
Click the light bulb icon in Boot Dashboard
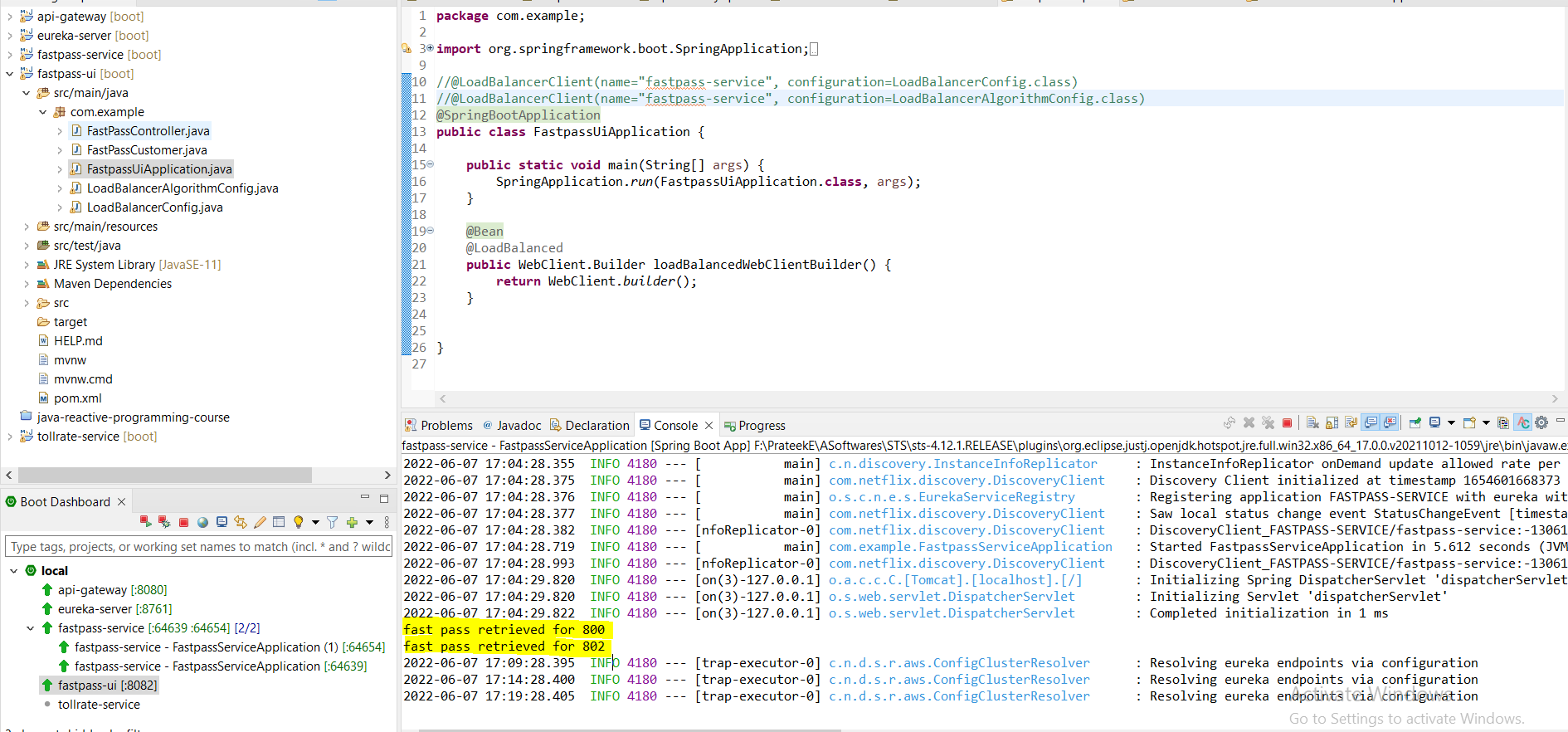click(x=299, y=522)
